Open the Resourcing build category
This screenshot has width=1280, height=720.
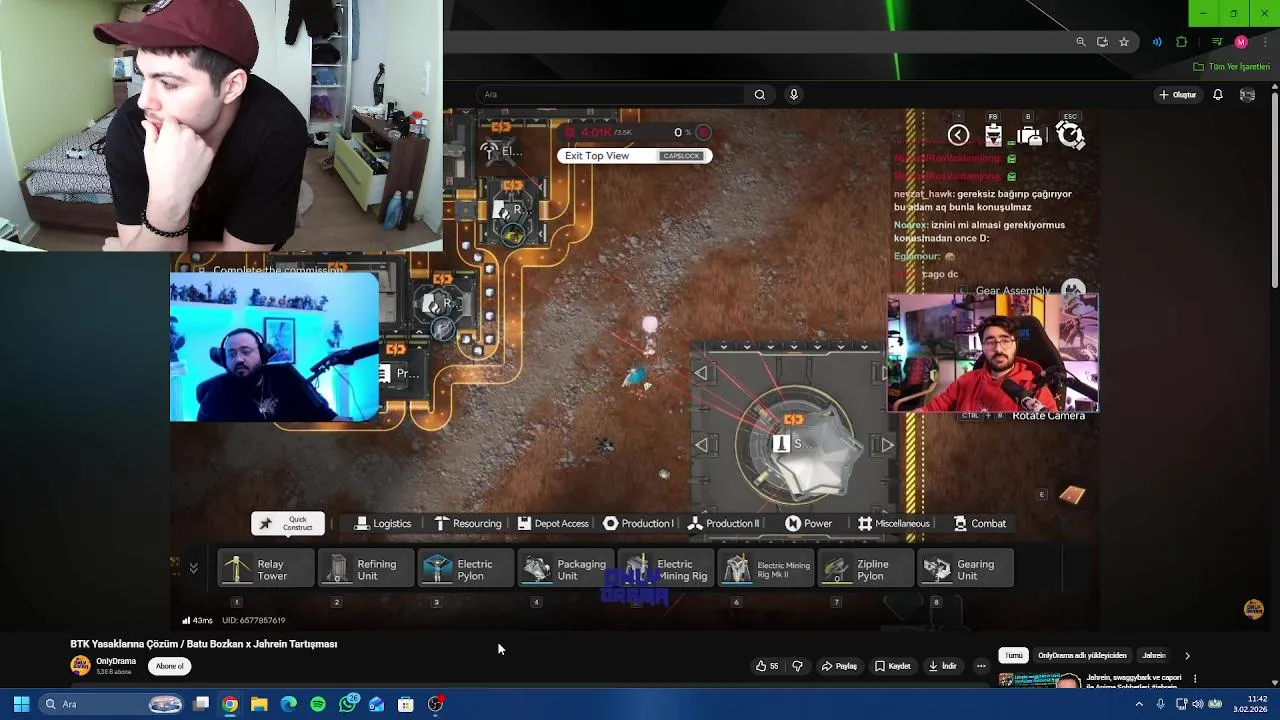(467, 524)
